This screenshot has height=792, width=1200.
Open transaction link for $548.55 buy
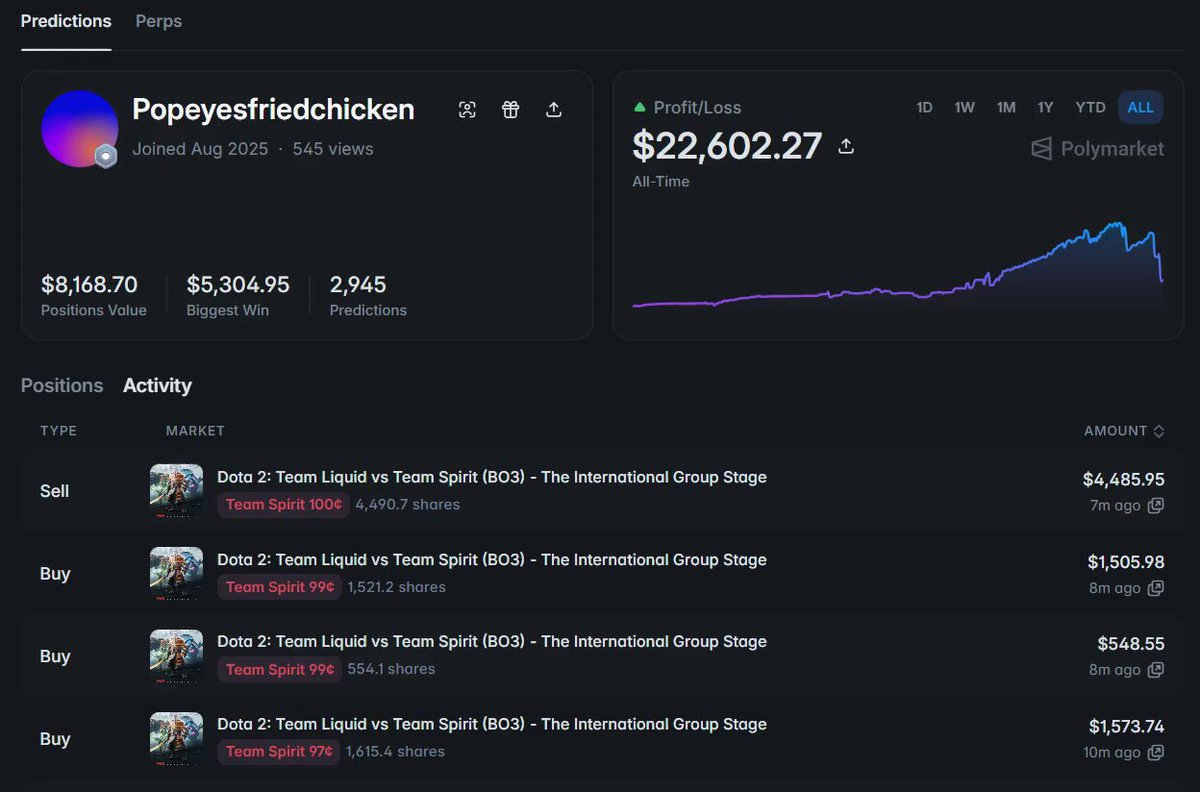[1155, 670]
